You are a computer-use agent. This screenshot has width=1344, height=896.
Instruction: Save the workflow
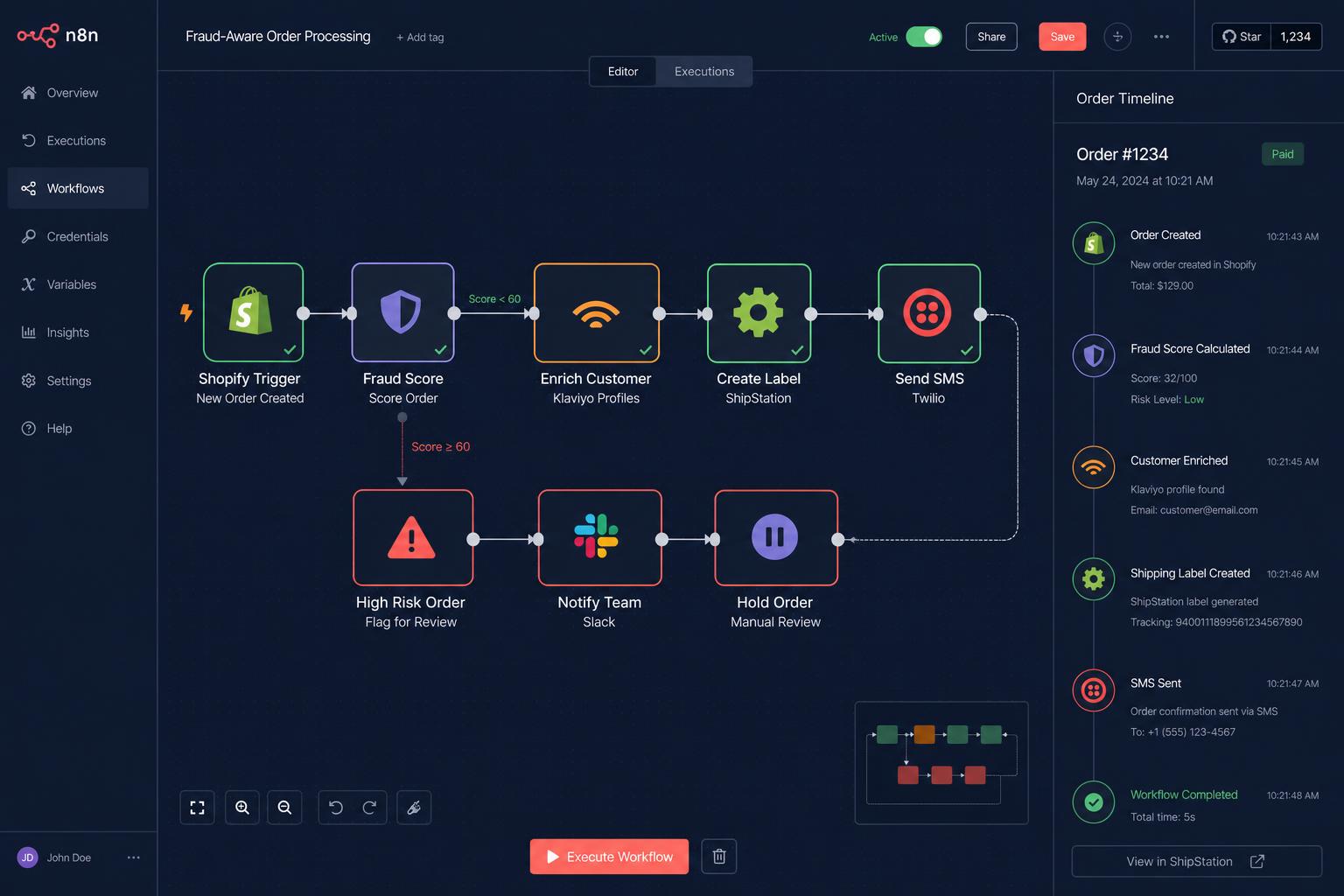1062,37
